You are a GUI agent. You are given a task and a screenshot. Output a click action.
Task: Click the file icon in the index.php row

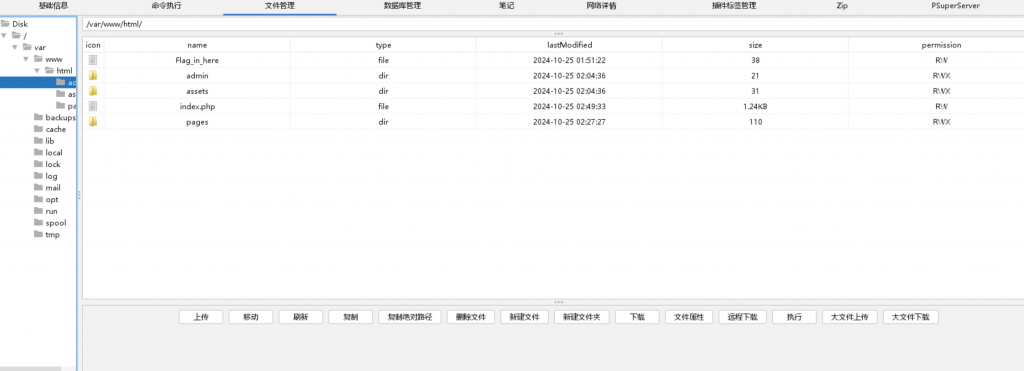click(93, 106)
